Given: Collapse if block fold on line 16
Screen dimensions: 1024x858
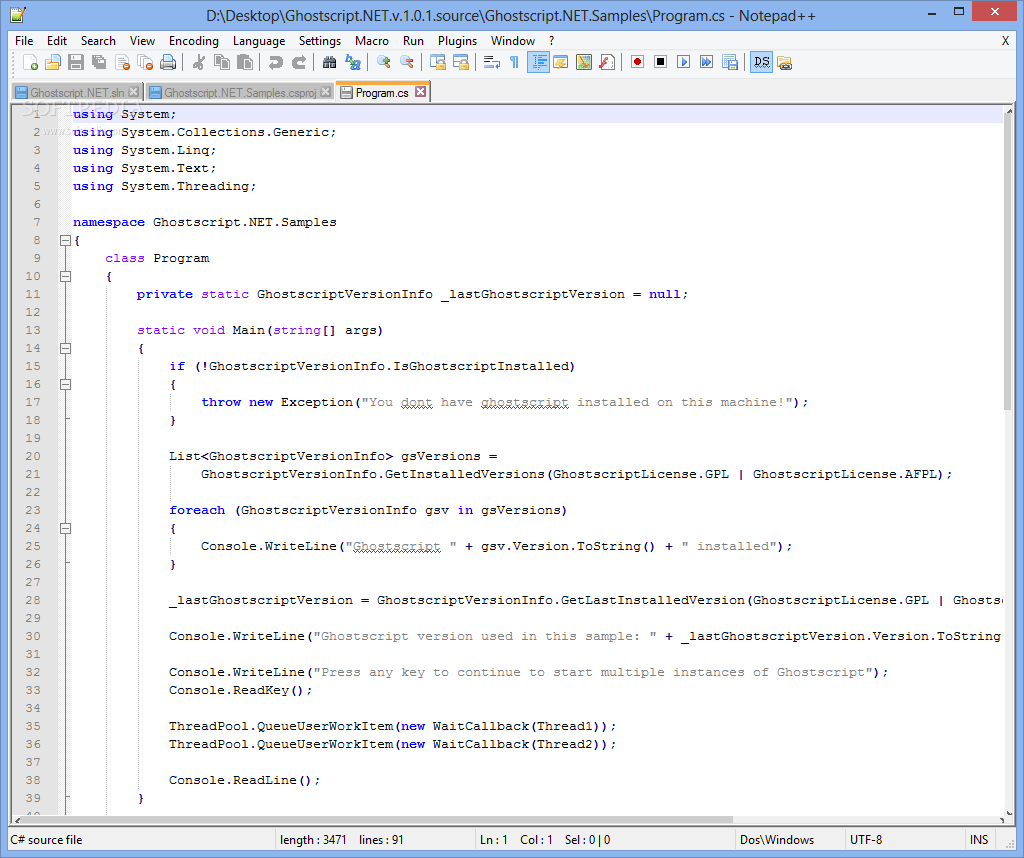Looking at the screenshot, I should 65,384.
